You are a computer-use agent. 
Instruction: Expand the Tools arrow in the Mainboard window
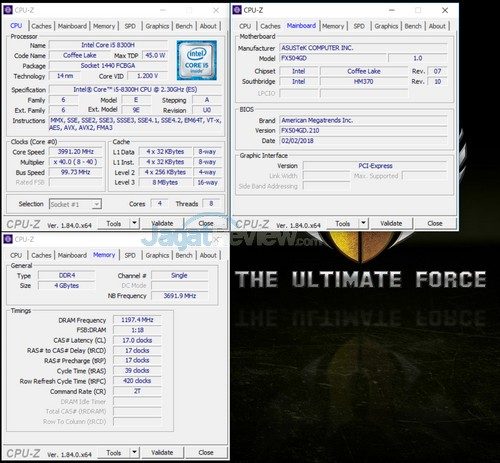click(x=363, y=223)
